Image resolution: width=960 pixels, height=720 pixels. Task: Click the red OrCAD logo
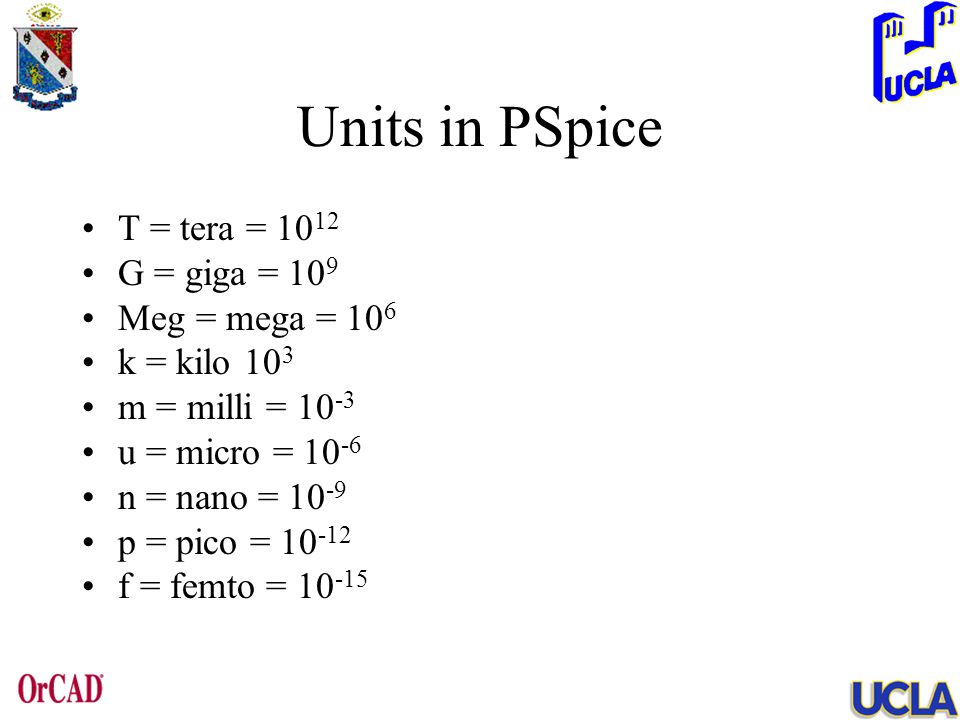tap(61, 689)
